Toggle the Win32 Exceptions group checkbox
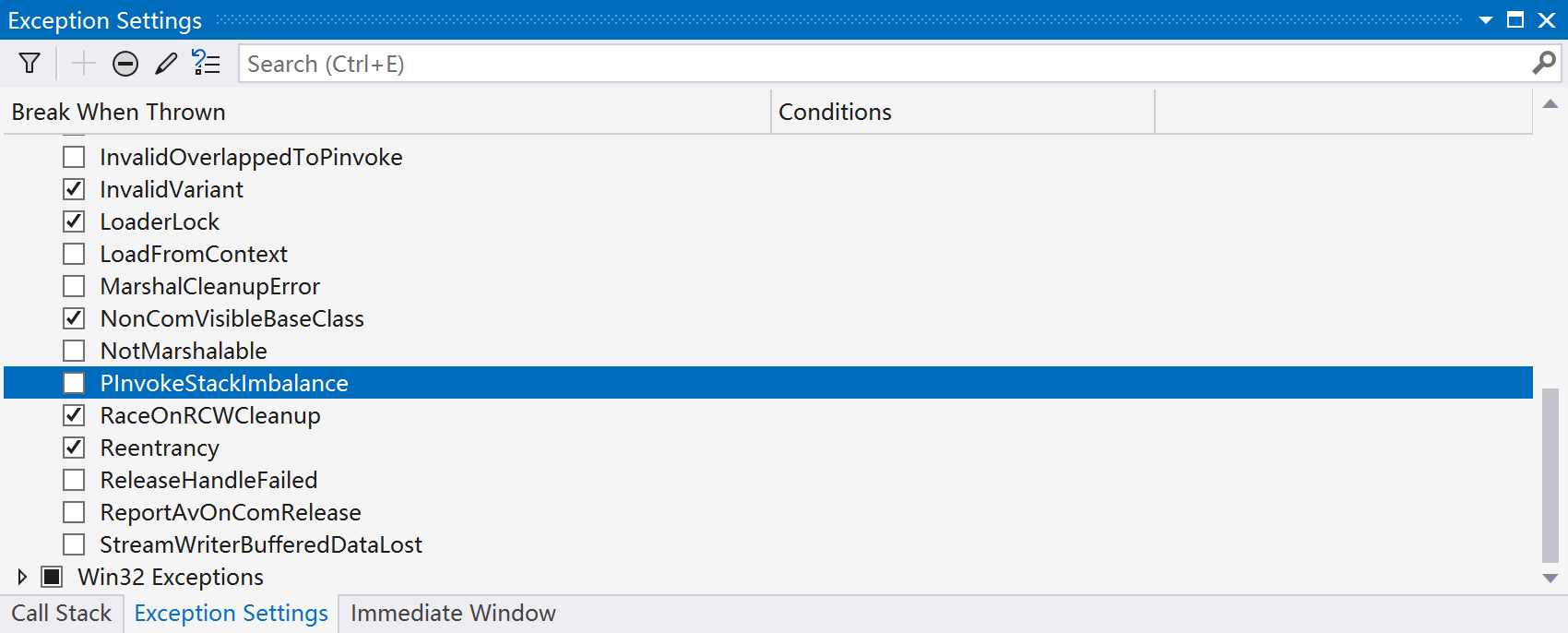Image resolution: width=1568 pixels, height=633 pixels. [x=52, y=577]
